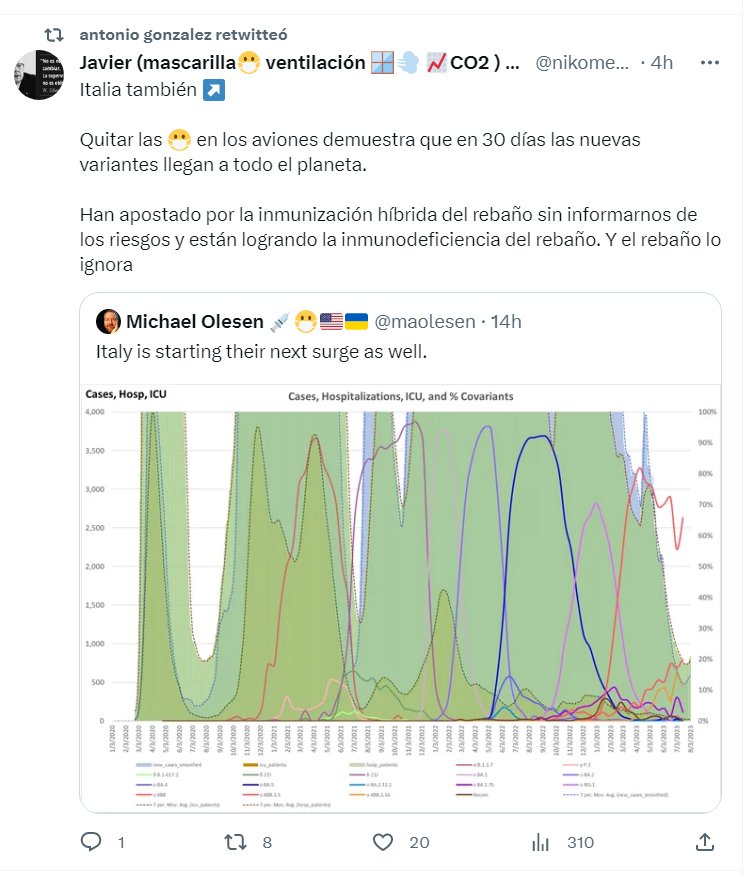Click Javier's profile avatar

(41, 75)
